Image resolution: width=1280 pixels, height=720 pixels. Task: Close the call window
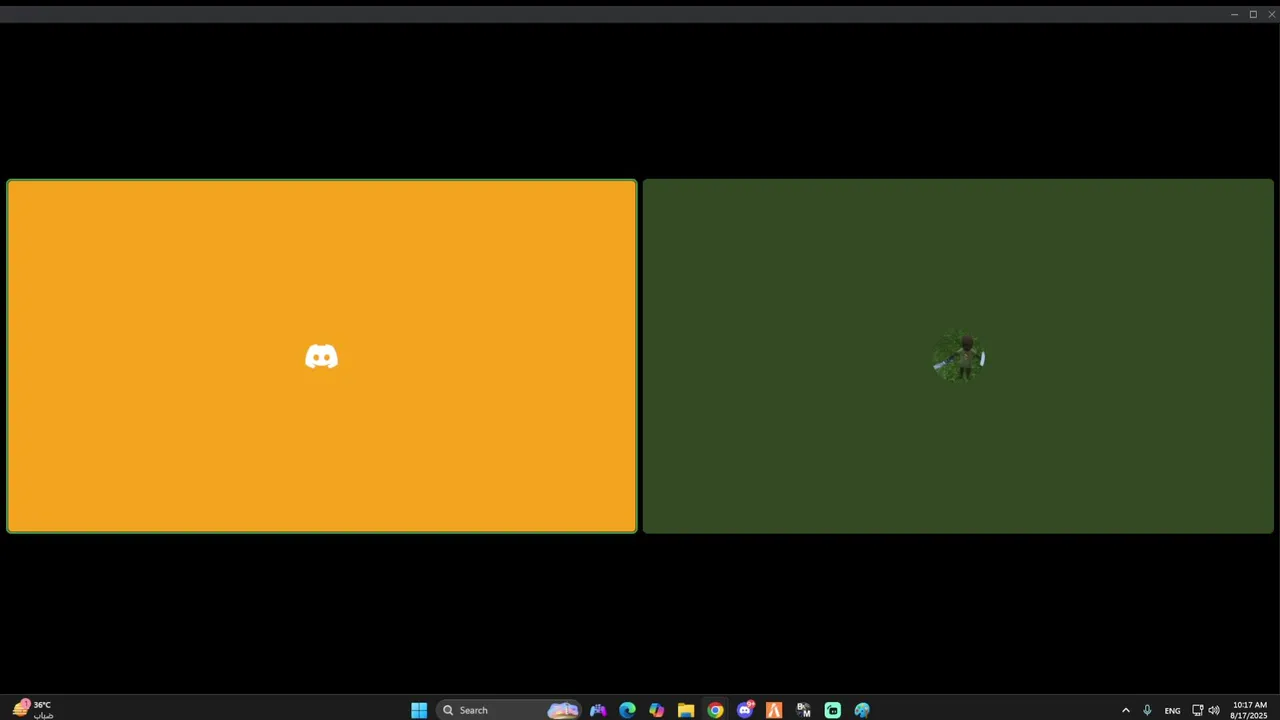point(1271,14)
